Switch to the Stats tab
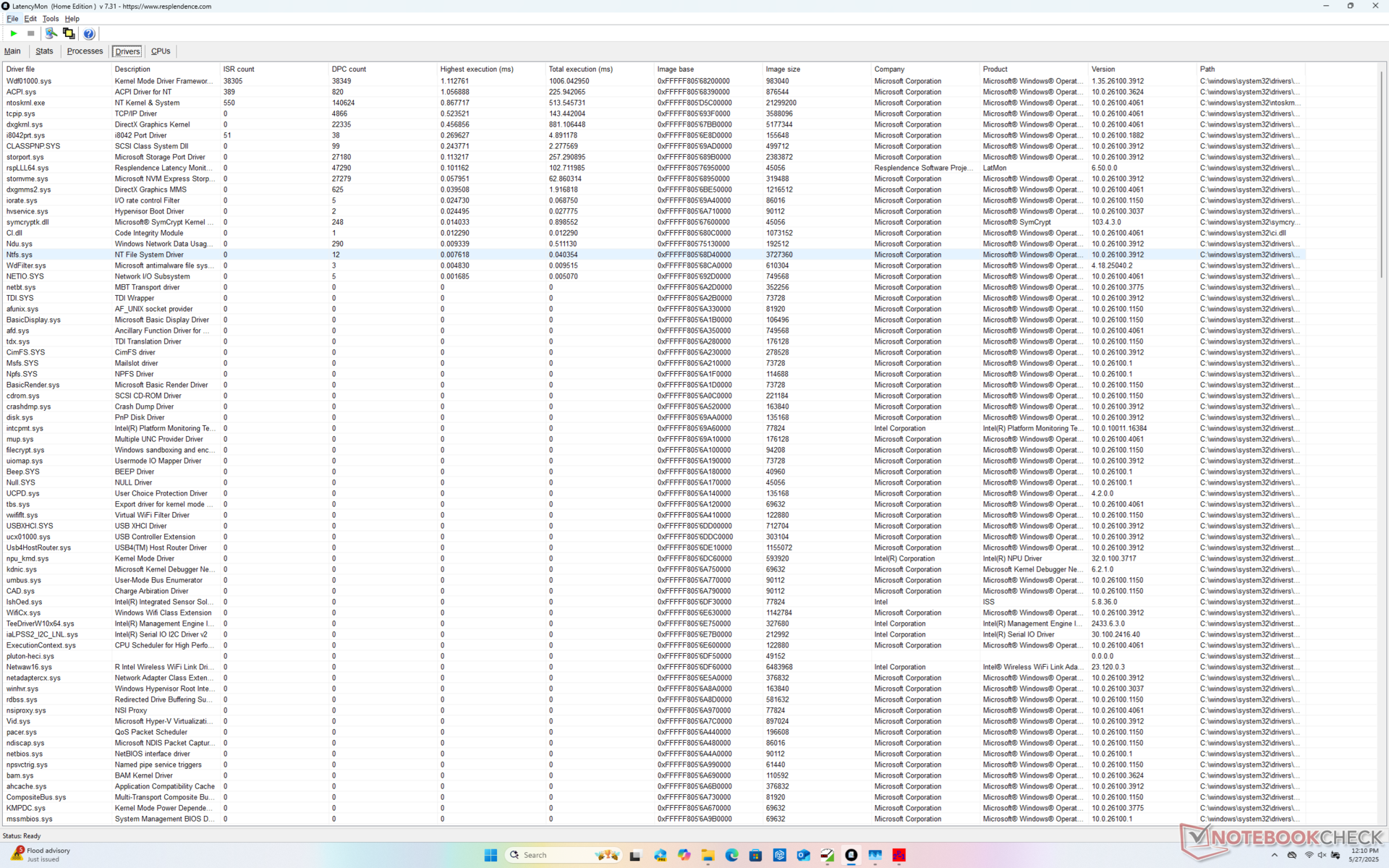The height and width of the screenshot is (868, 1389). coord(44,51)
